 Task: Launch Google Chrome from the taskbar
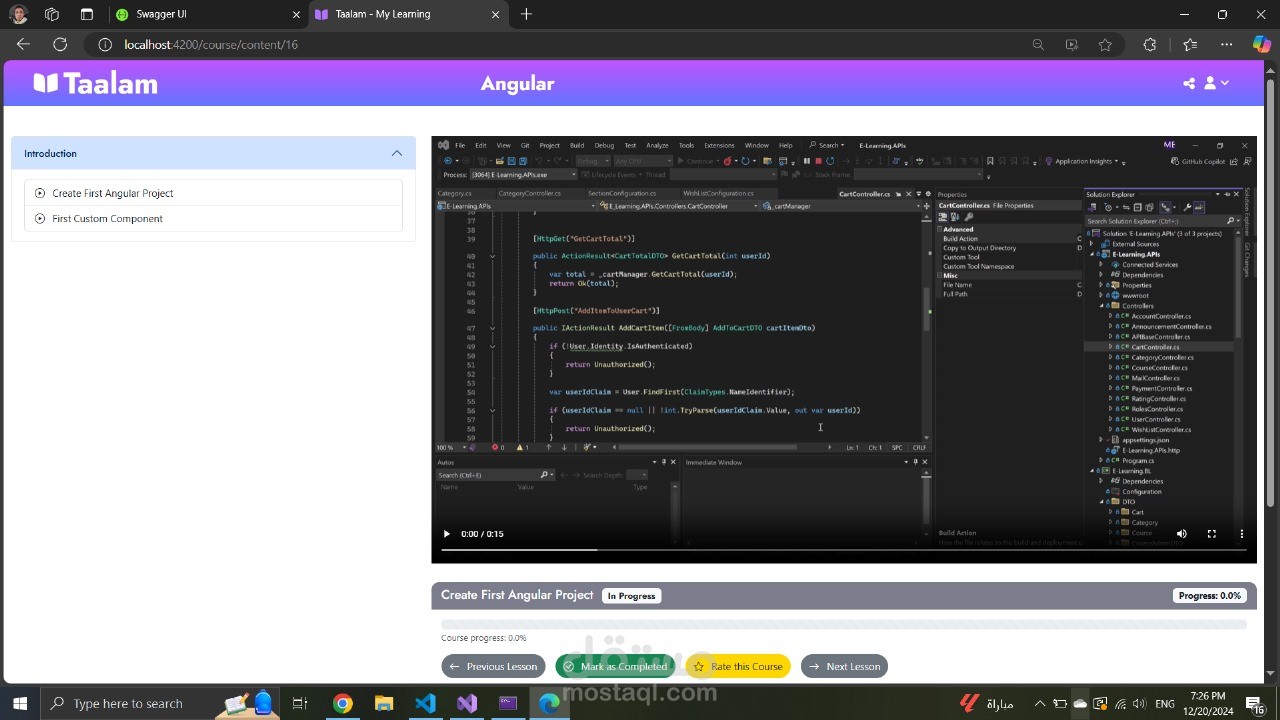[343, 703]
